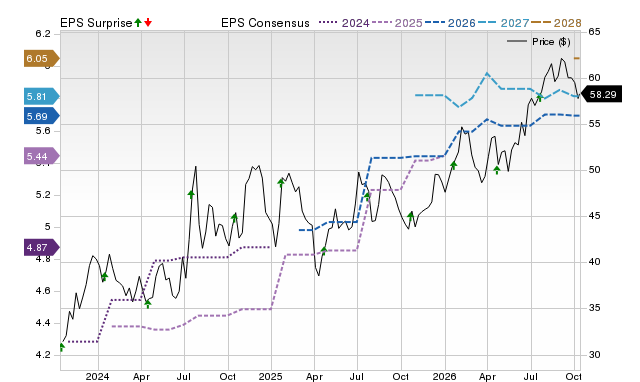Click the red down arrow in EPS Surprise legend
Viewport: 640px width, 382px height.
148,22
